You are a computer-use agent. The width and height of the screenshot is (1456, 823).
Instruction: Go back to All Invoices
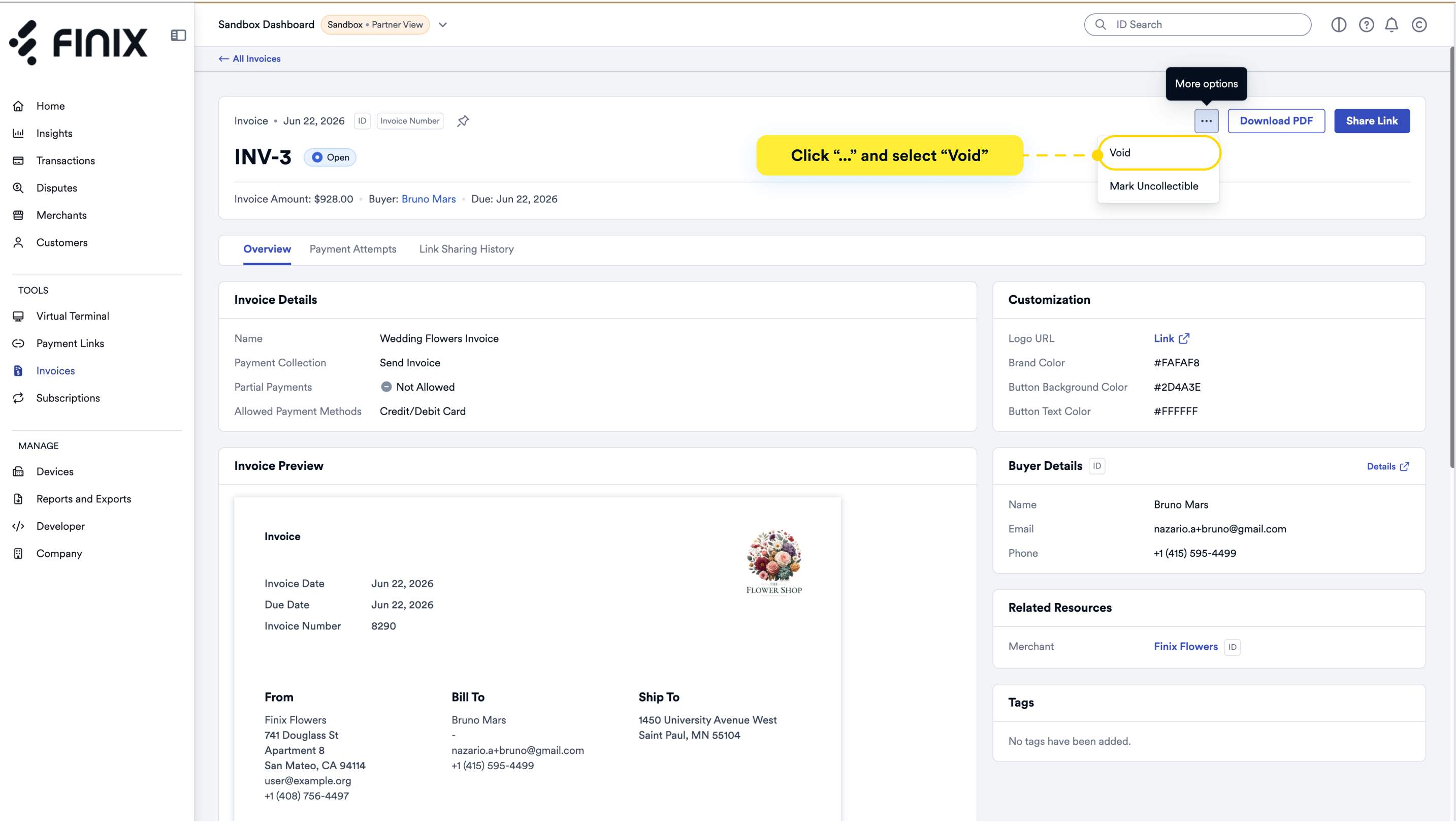coord(249,59)
